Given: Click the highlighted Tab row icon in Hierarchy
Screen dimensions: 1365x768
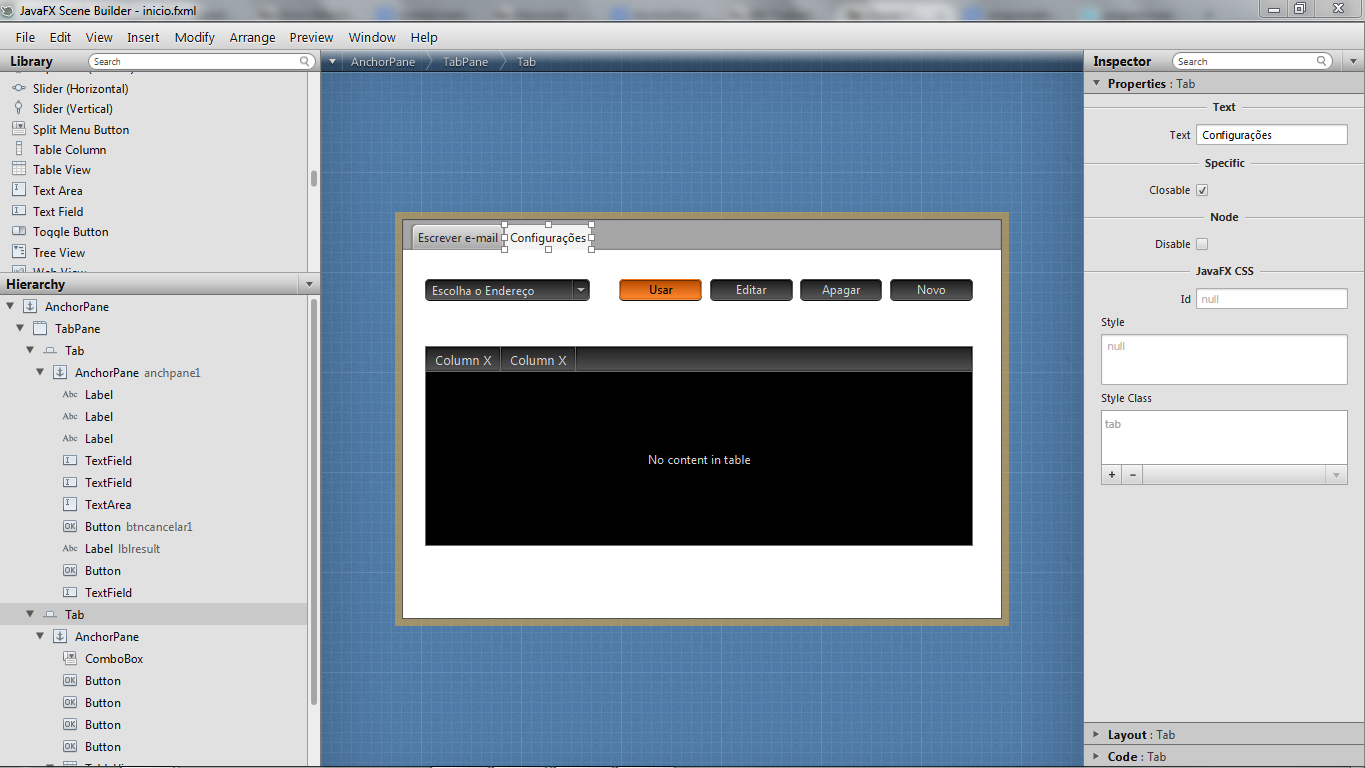Looking at the screenshot, I should tap(50, 615).
